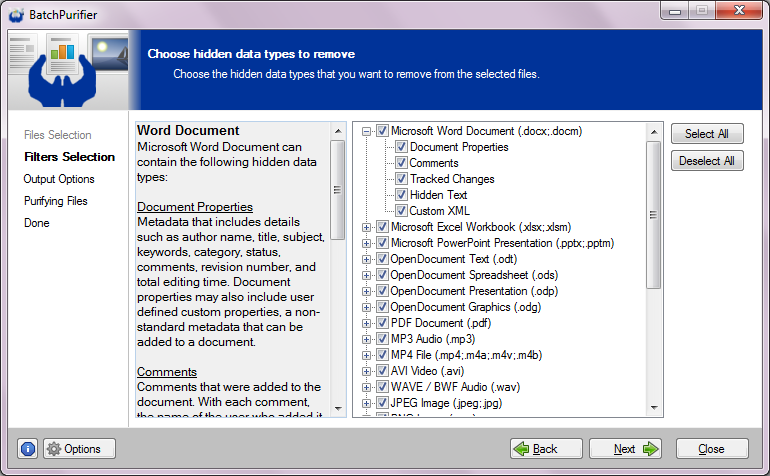
Task: Expand OpenDocument Text node
Action: click(366, 259)
